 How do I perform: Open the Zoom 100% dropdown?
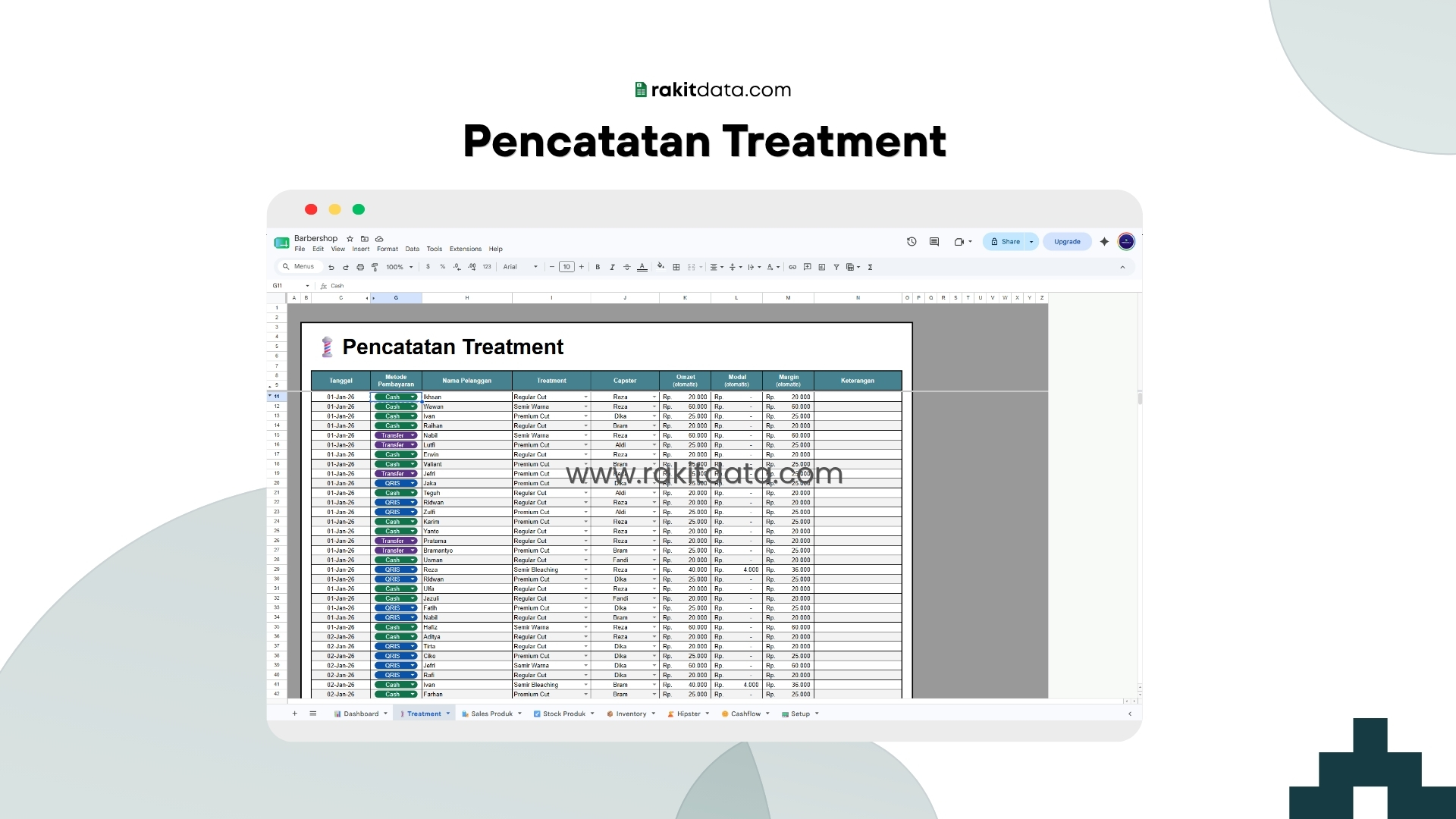[400, 267]
